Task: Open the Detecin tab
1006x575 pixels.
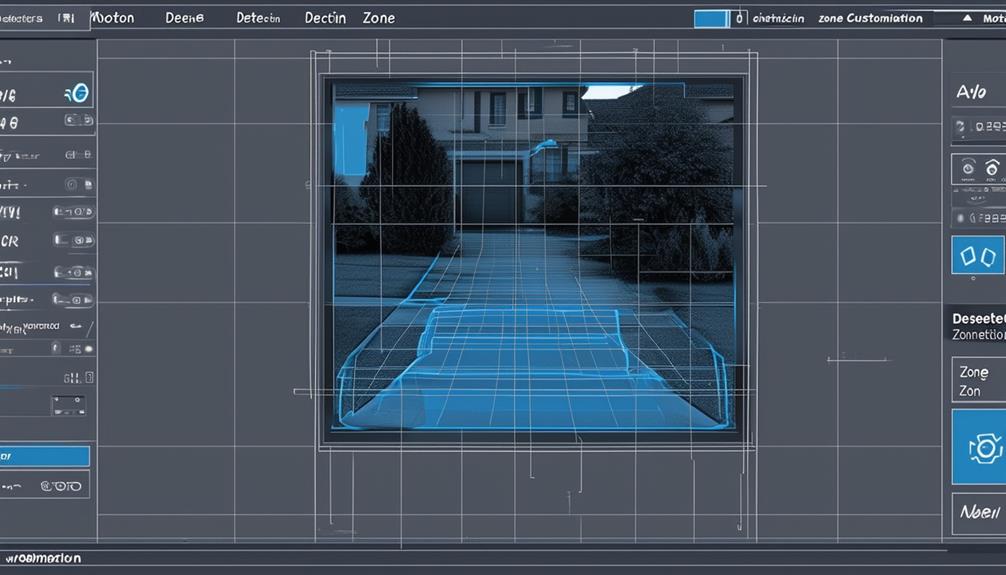Action: click(258, 18)
